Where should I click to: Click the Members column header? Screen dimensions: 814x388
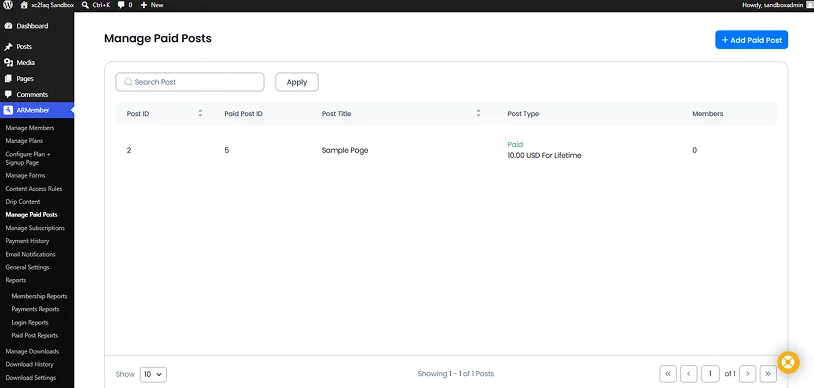click(708, 113)
